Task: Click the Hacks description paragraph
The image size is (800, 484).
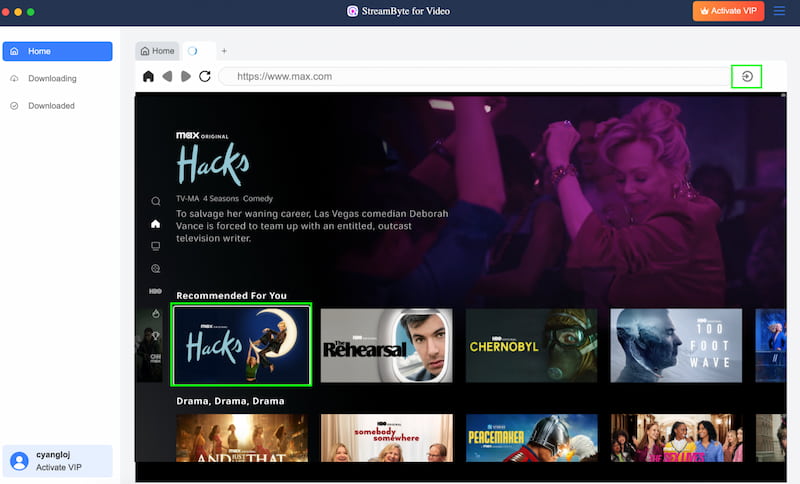Action: point(312,226)
